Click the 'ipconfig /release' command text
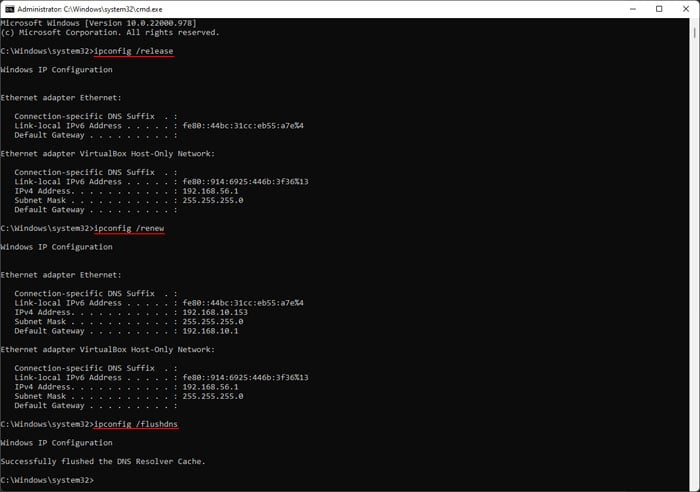 click(x=133, y=51)
